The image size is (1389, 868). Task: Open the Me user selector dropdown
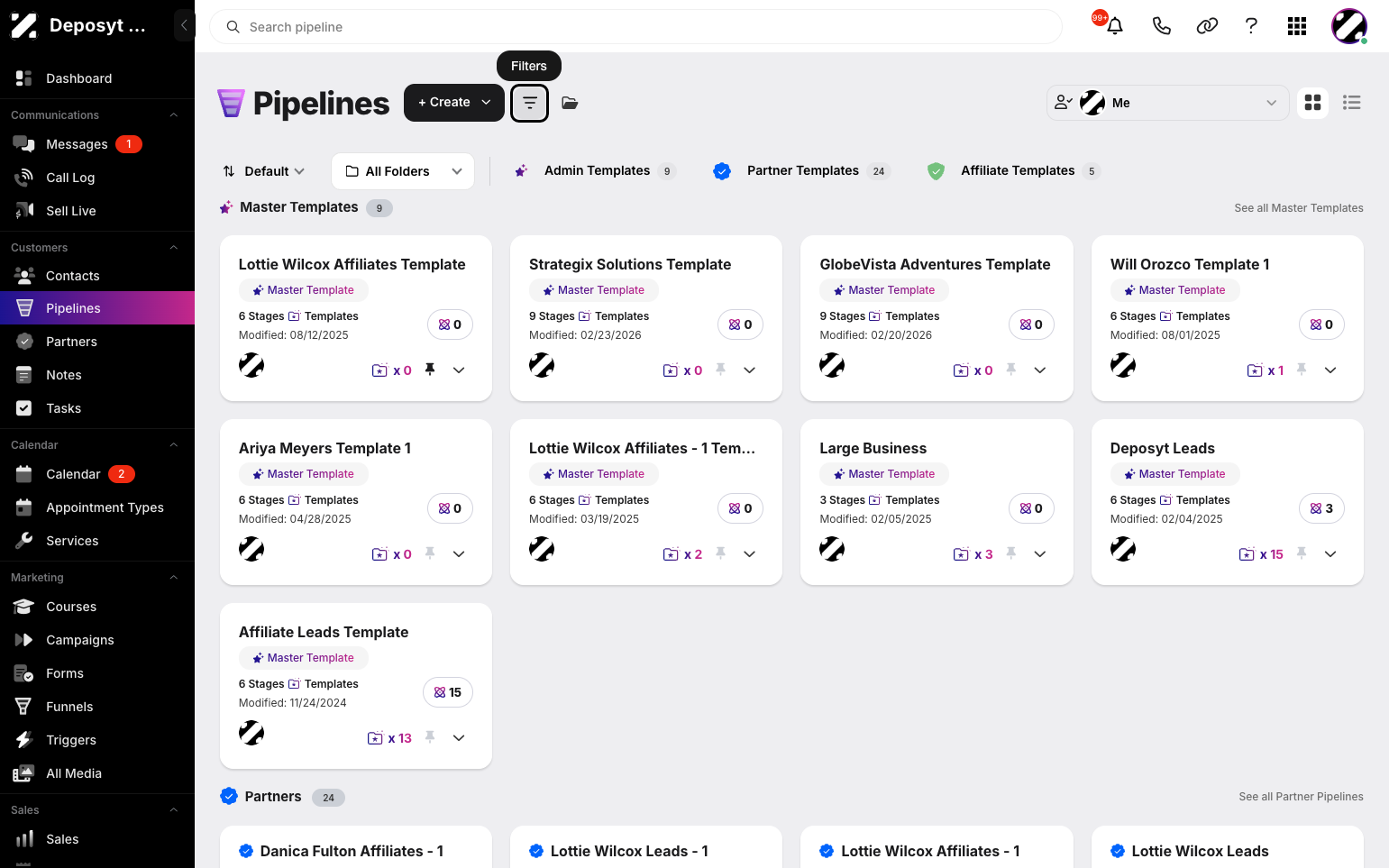1167,103
